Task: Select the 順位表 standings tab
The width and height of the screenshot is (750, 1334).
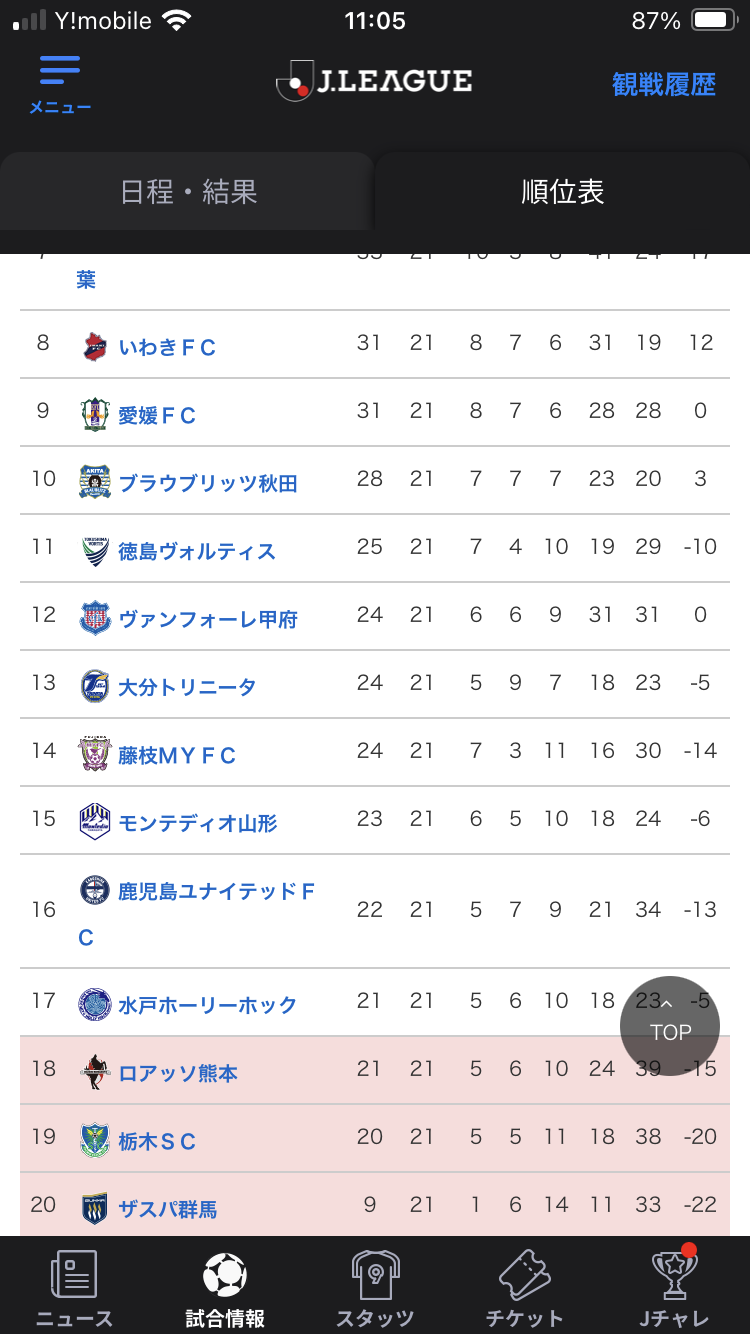Action: [x=562, y=192]
